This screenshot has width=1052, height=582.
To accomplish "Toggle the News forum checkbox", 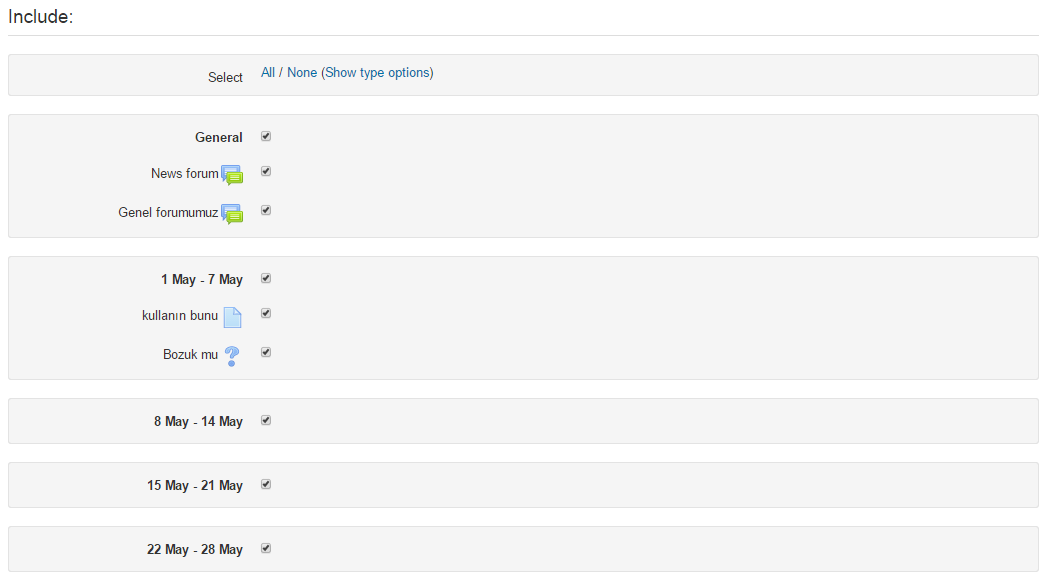I will coord(266,171).
